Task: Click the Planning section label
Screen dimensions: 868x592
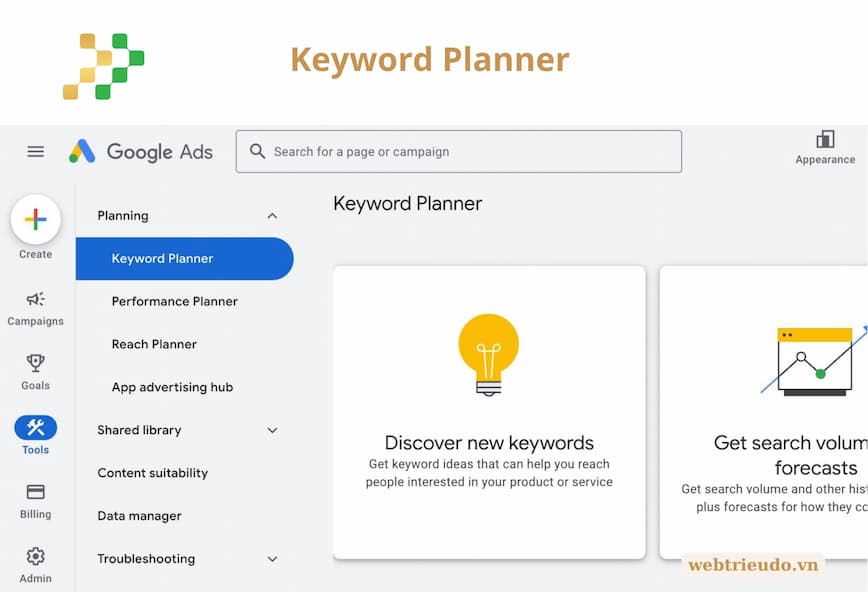Action: (123, 215)
